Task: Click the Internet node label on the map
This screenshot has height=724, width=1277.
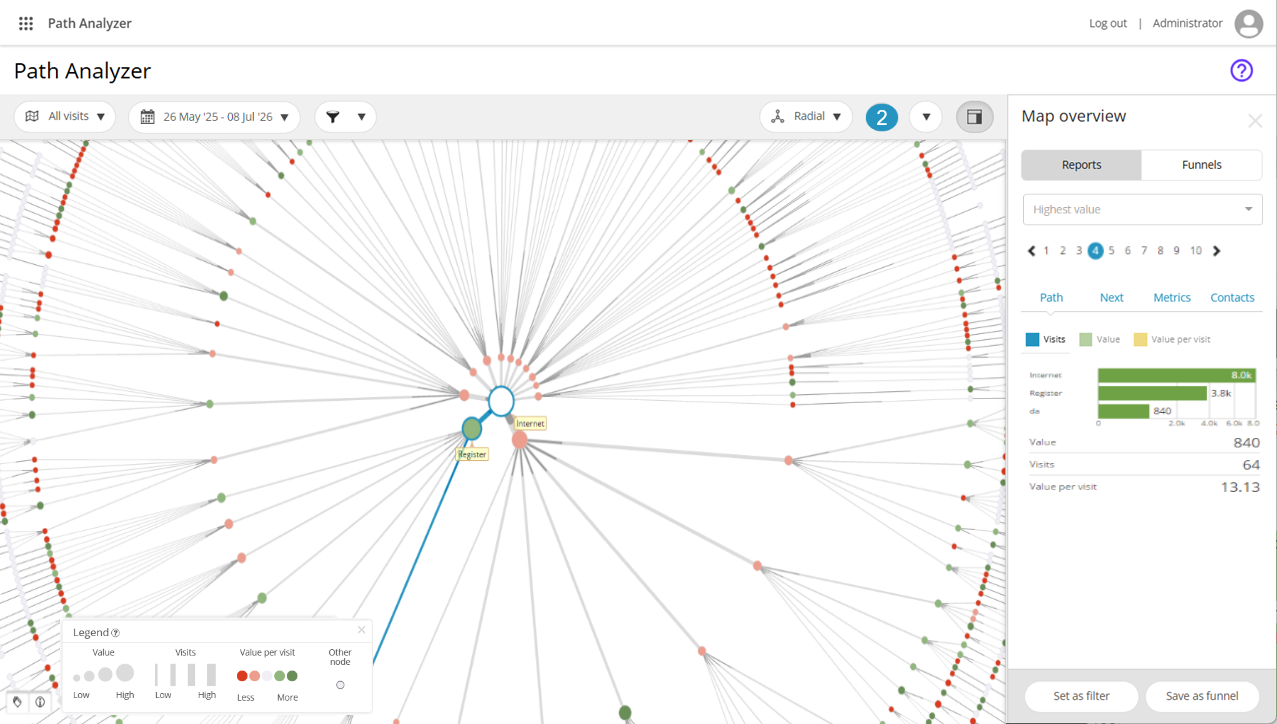Action: point(530,424)
